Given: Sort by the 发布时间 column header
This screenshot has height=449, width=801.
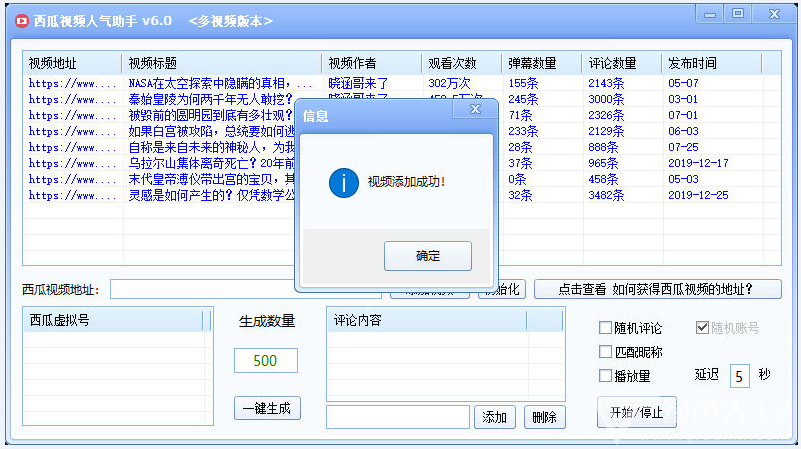Looking at the screenshot, I should pyautogui.click(x=712, y=63).
